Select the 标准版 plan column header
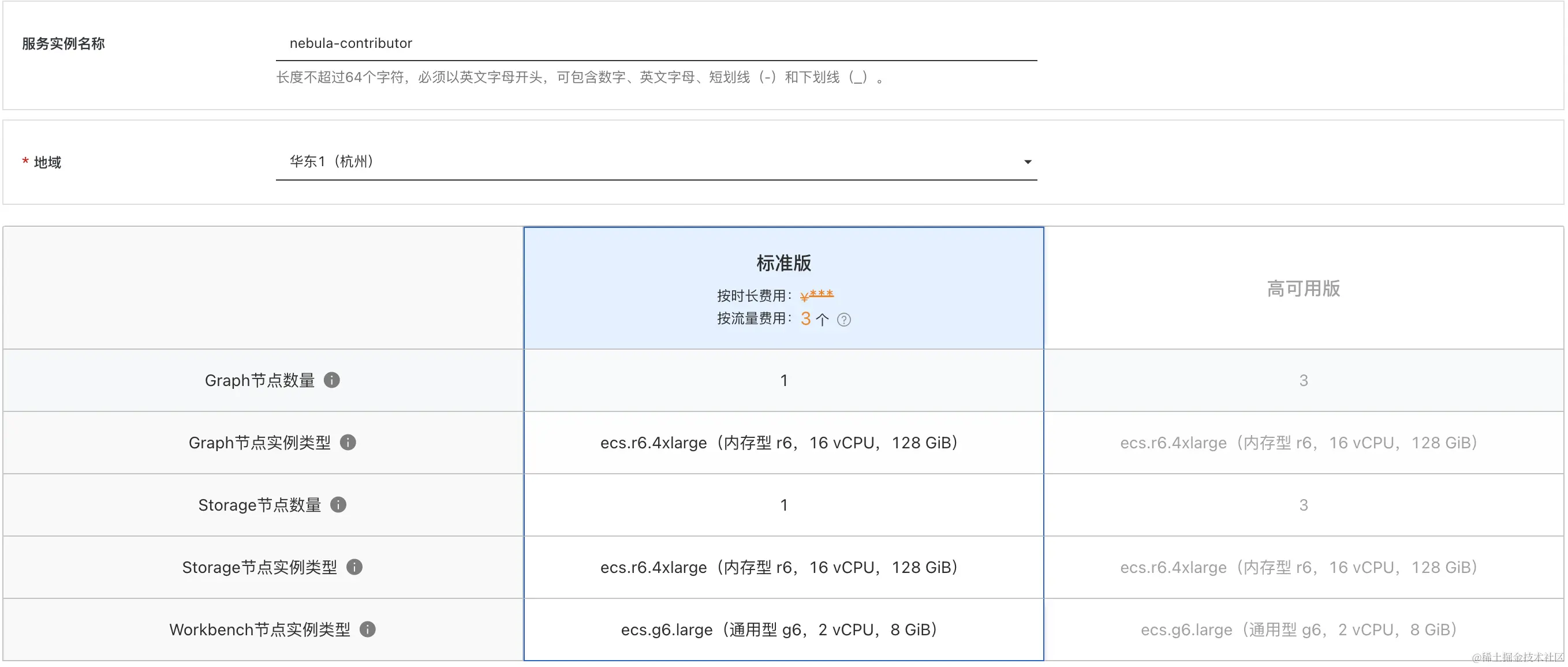Image resolution: width=1568 pixels, height=667 pixels. tap(783, 263)
